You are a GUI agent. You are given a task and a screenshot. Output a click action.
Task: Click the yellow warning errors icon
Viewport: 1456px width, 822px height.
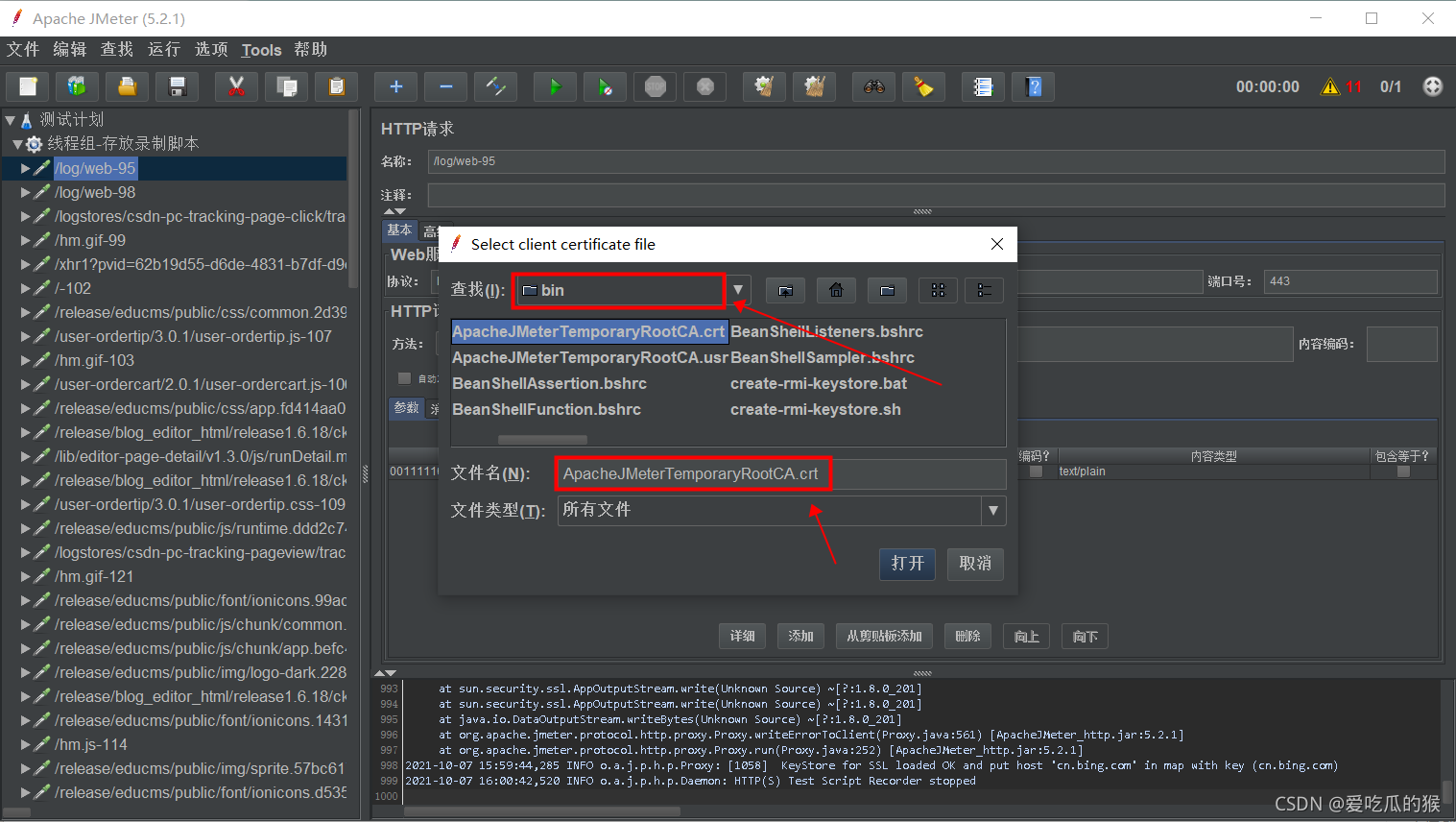point(1330,86)
